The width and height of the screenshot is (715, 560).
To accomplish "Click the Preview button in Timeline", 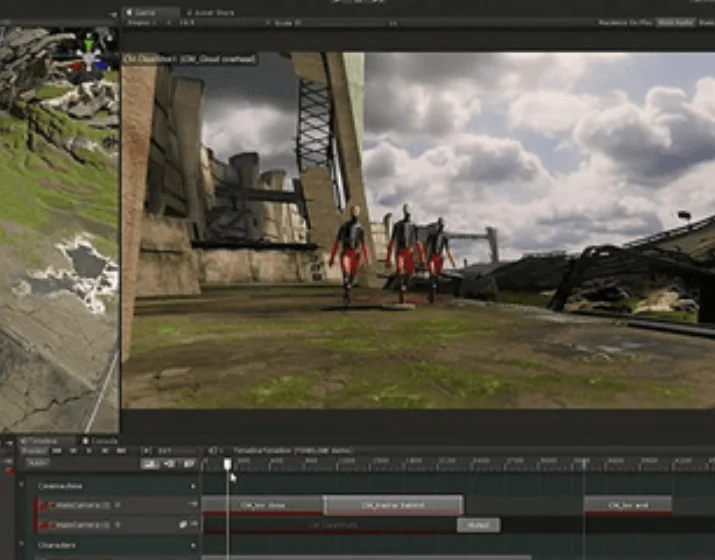I will click(35, 451).
